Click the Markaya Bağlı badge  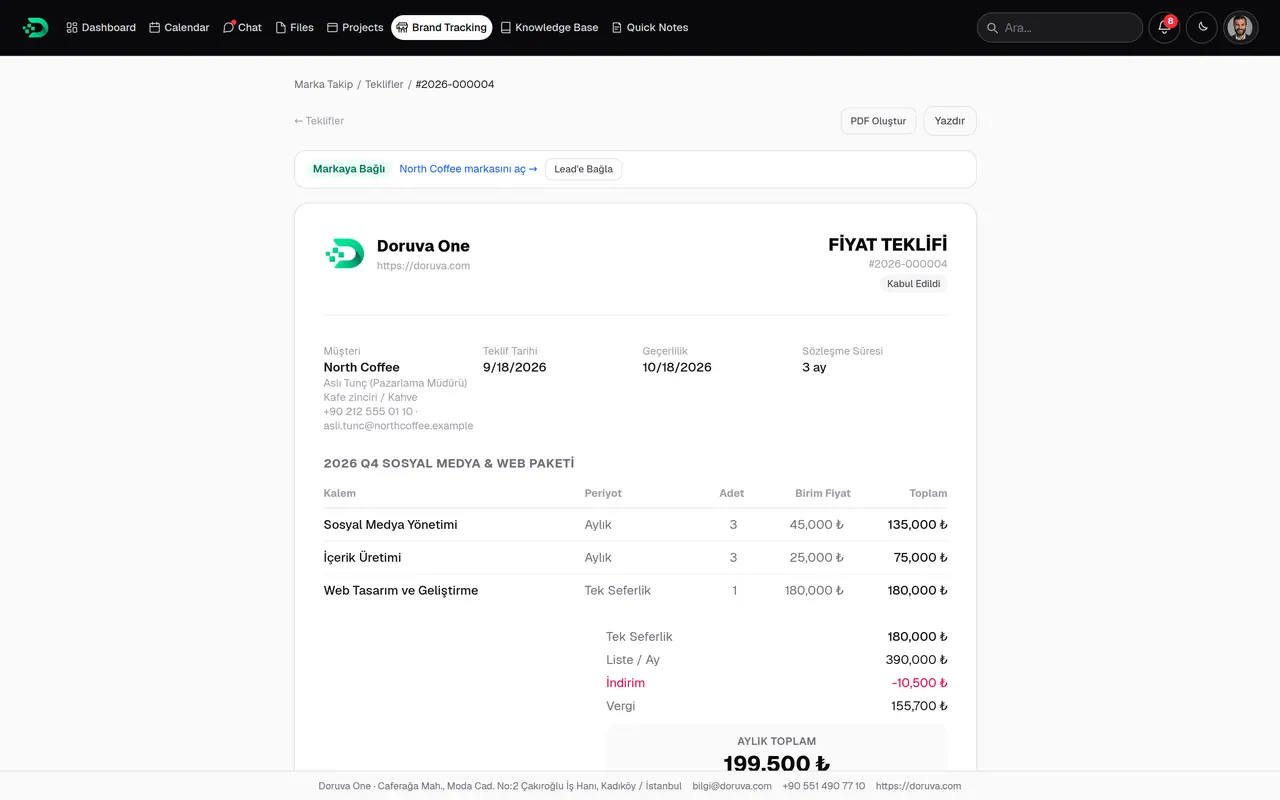point(349,169)
